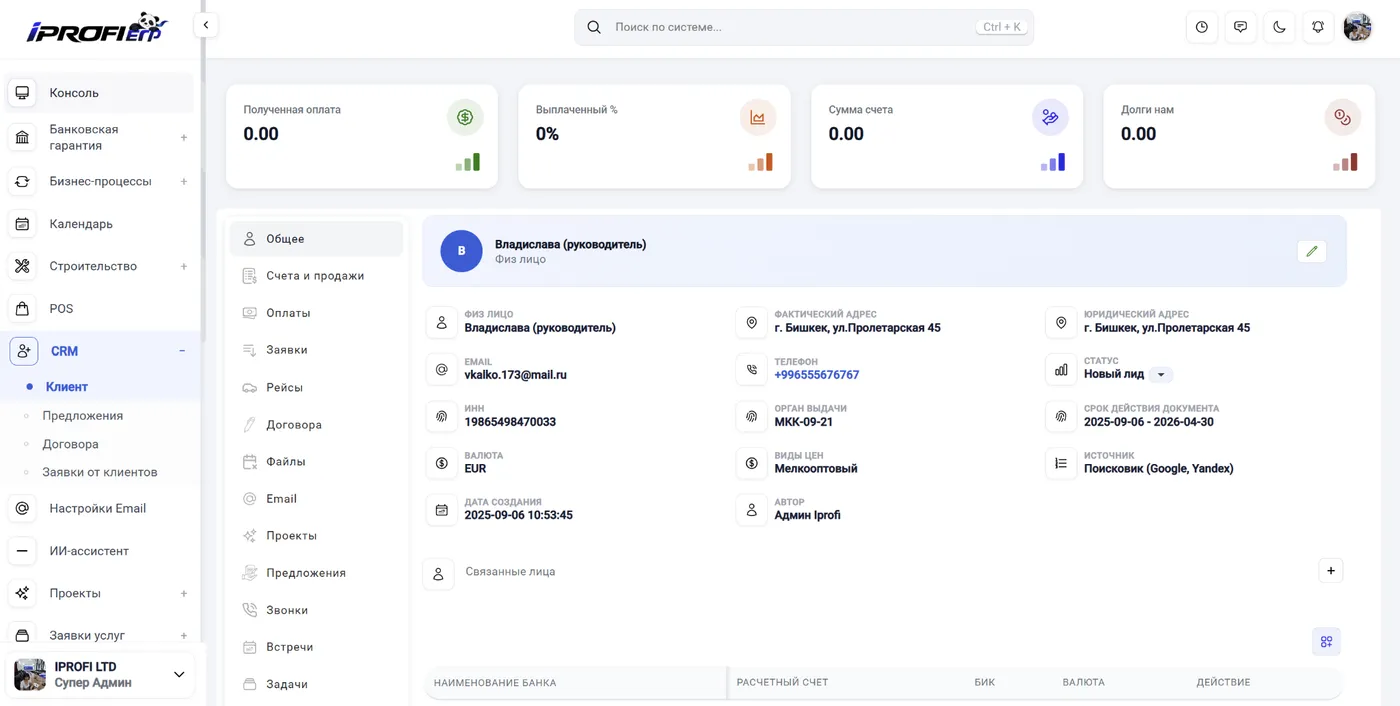Screen dimensions: 1400x706
Task: Select Клиент under CRM
Action: point(67,387)
